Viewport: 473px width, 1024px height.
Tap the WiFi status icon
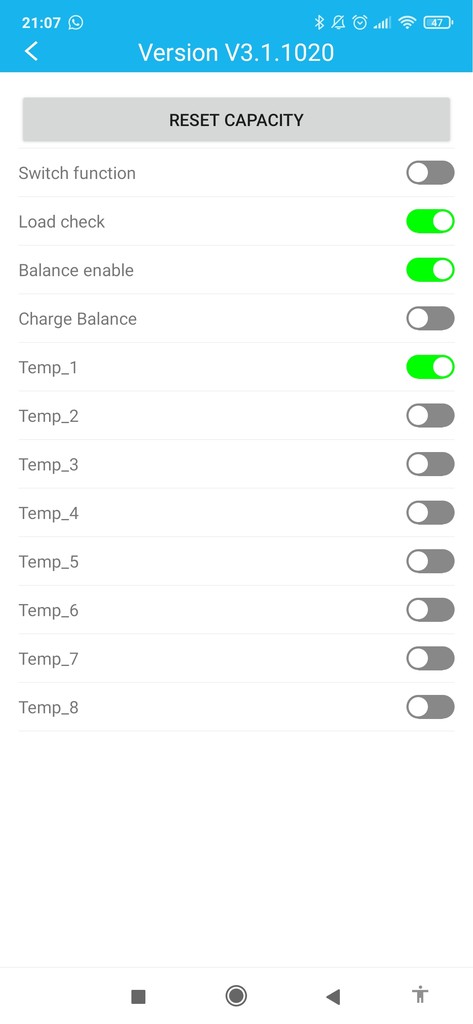(x=408, y=23)
